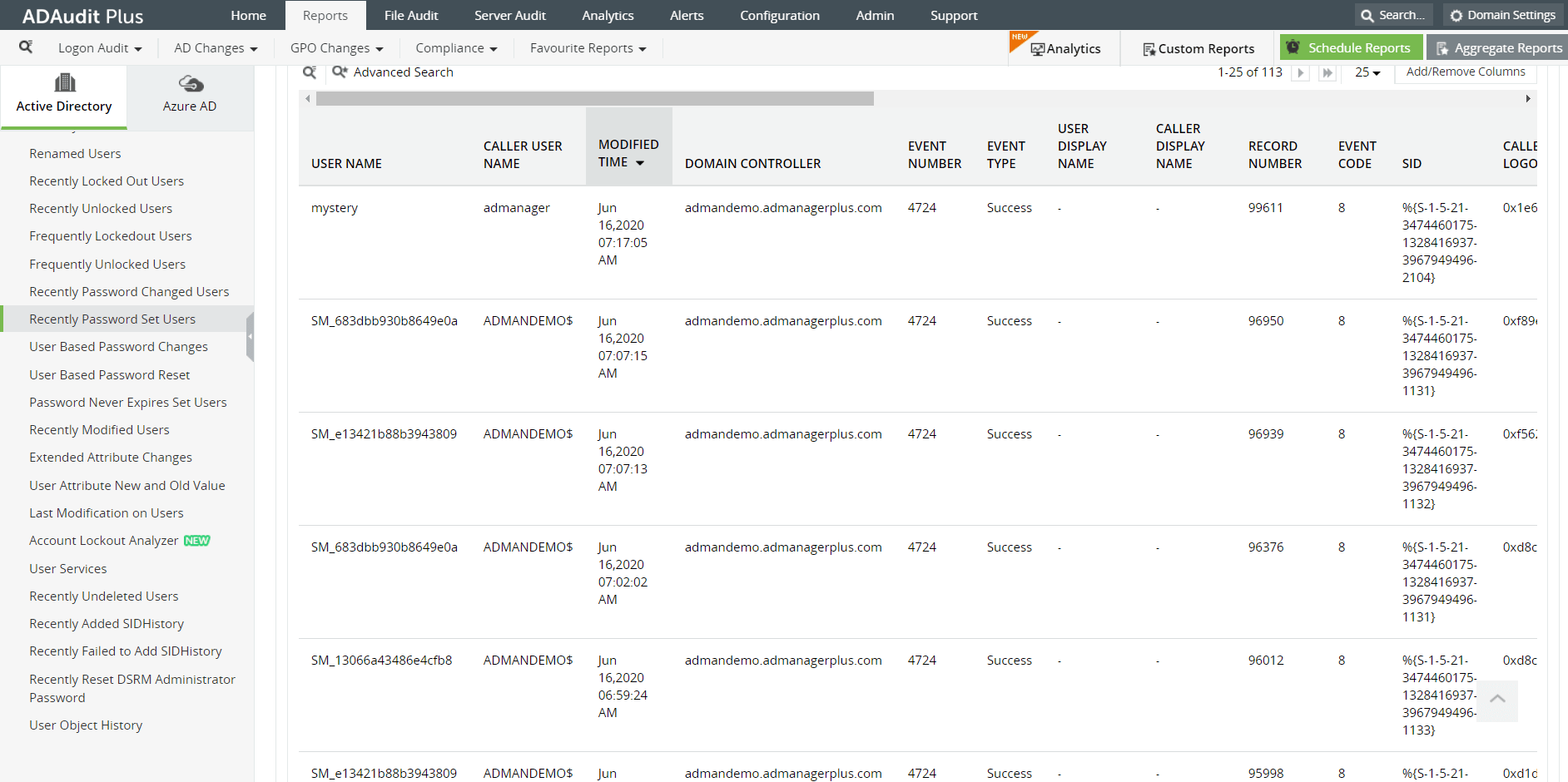
Task: Switch to the Admin tab
Action: pos(875,15)
